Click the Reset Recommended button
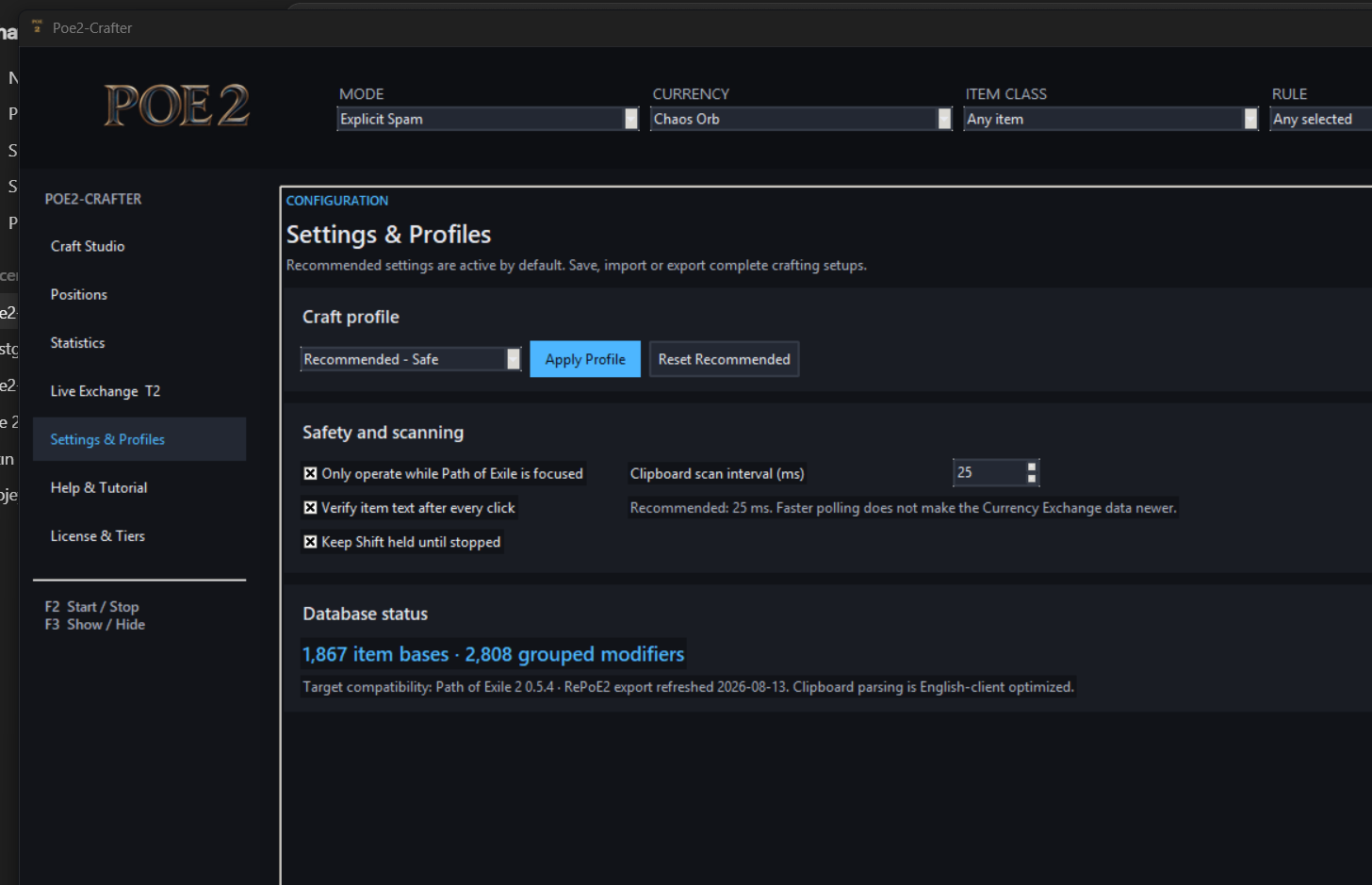 tap(724, 359)
